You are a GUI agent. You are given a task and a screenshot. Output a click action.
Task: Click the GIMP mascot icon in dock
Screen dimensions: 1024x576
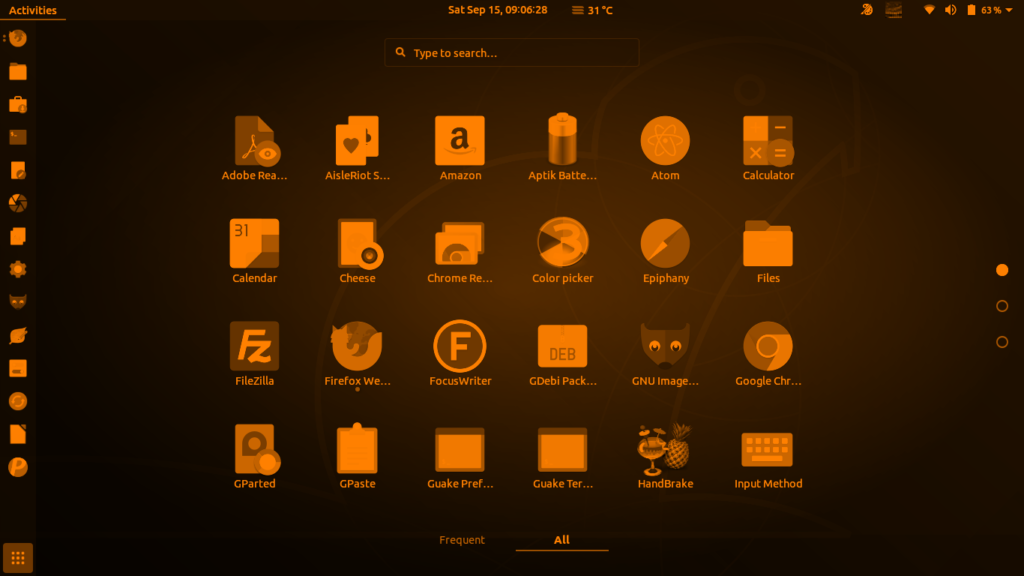[x=18, y=302]
